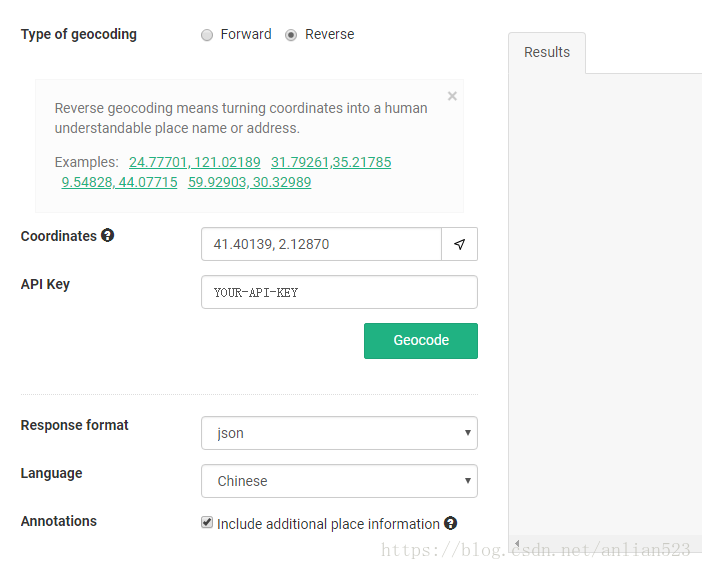Open the Response format json dropdown

[339, 433]
